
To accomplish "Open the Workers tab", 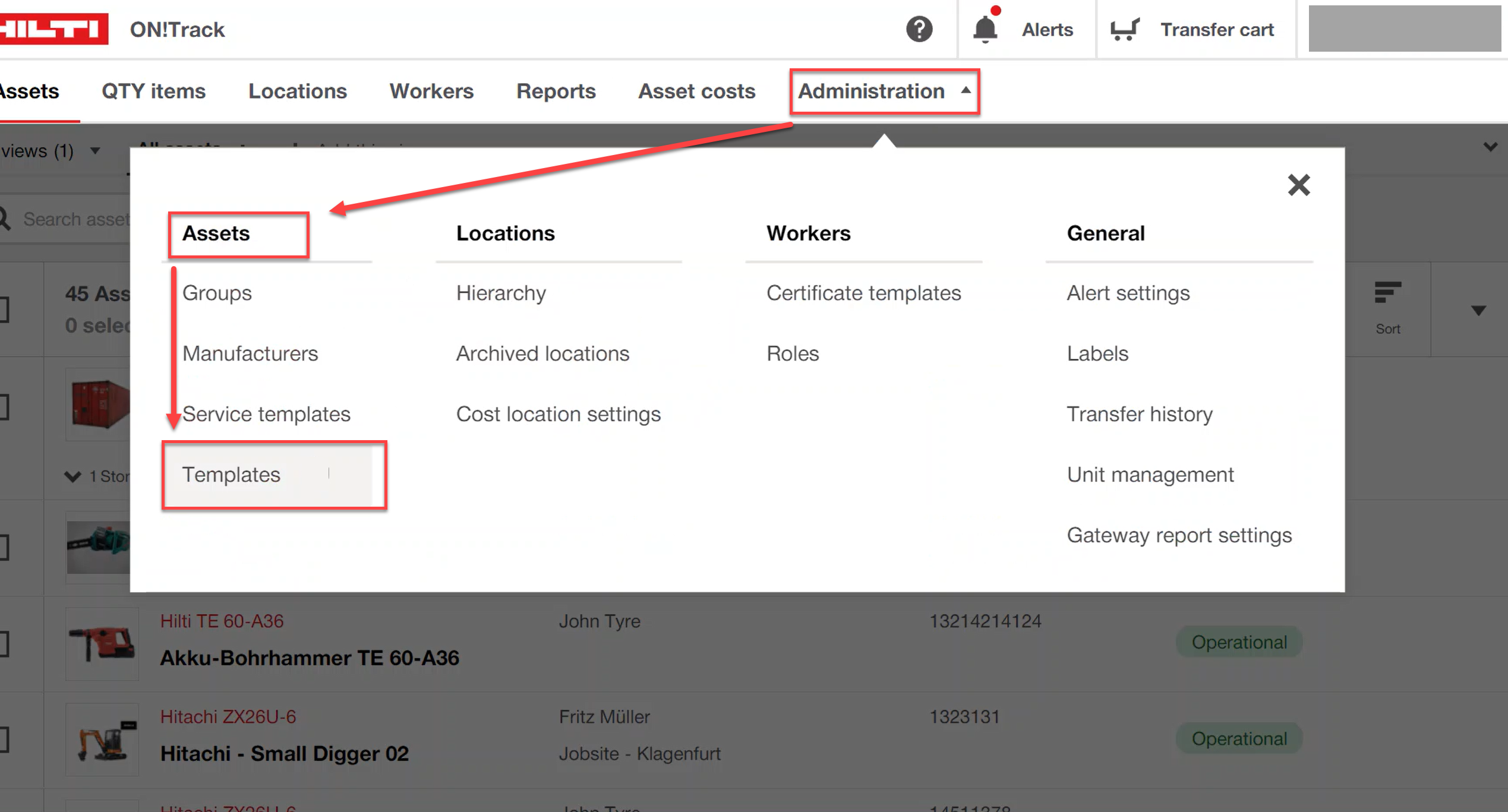I will (x=431, y=91).
